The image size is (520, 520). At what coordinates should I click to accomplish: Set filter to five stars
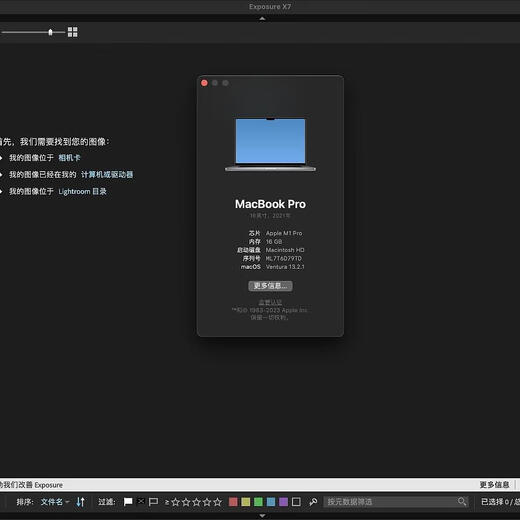tap(218, 502)
